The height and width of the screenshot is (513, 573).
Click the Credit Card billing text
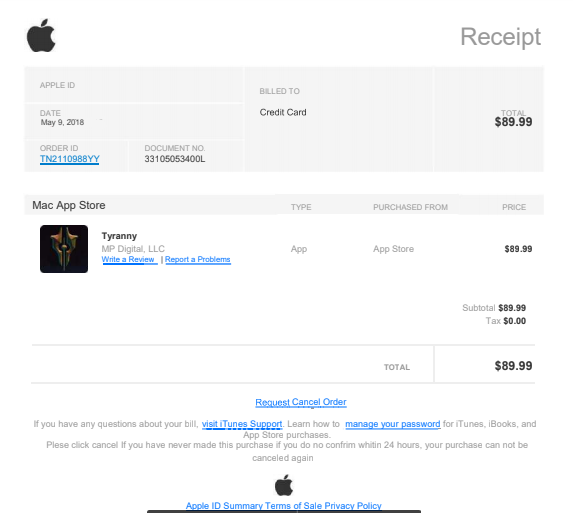pyautogui.click(x=283, y=112)
